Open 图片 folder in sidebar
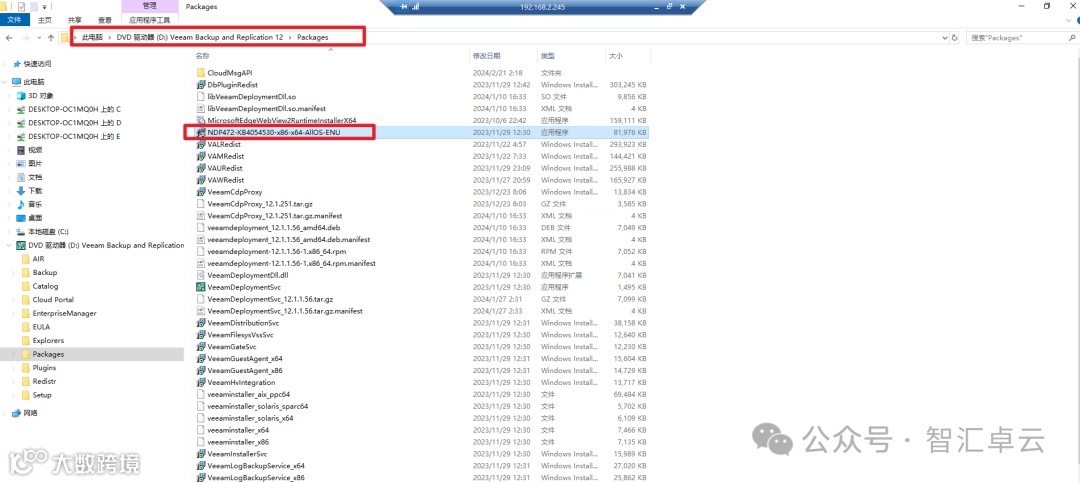Image resolution: width=1080 pixels, height=483 pixels. [35, 163]
